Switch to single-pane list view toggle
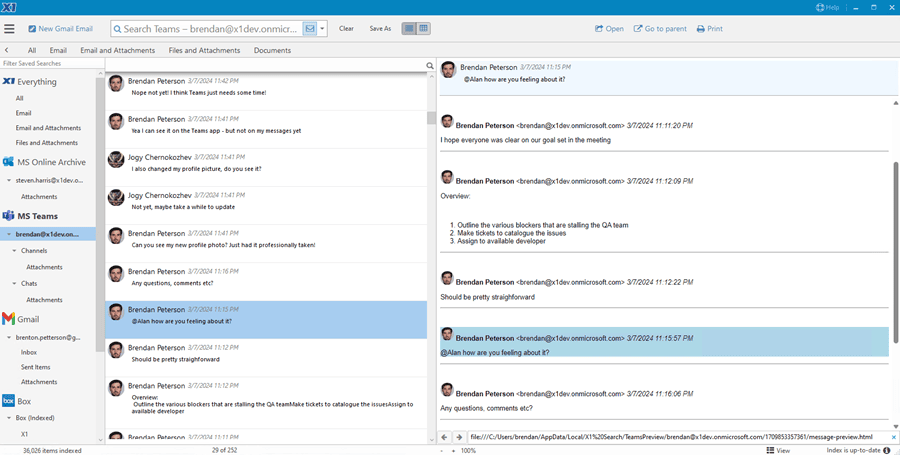900x455 pixels. (409, 29)
